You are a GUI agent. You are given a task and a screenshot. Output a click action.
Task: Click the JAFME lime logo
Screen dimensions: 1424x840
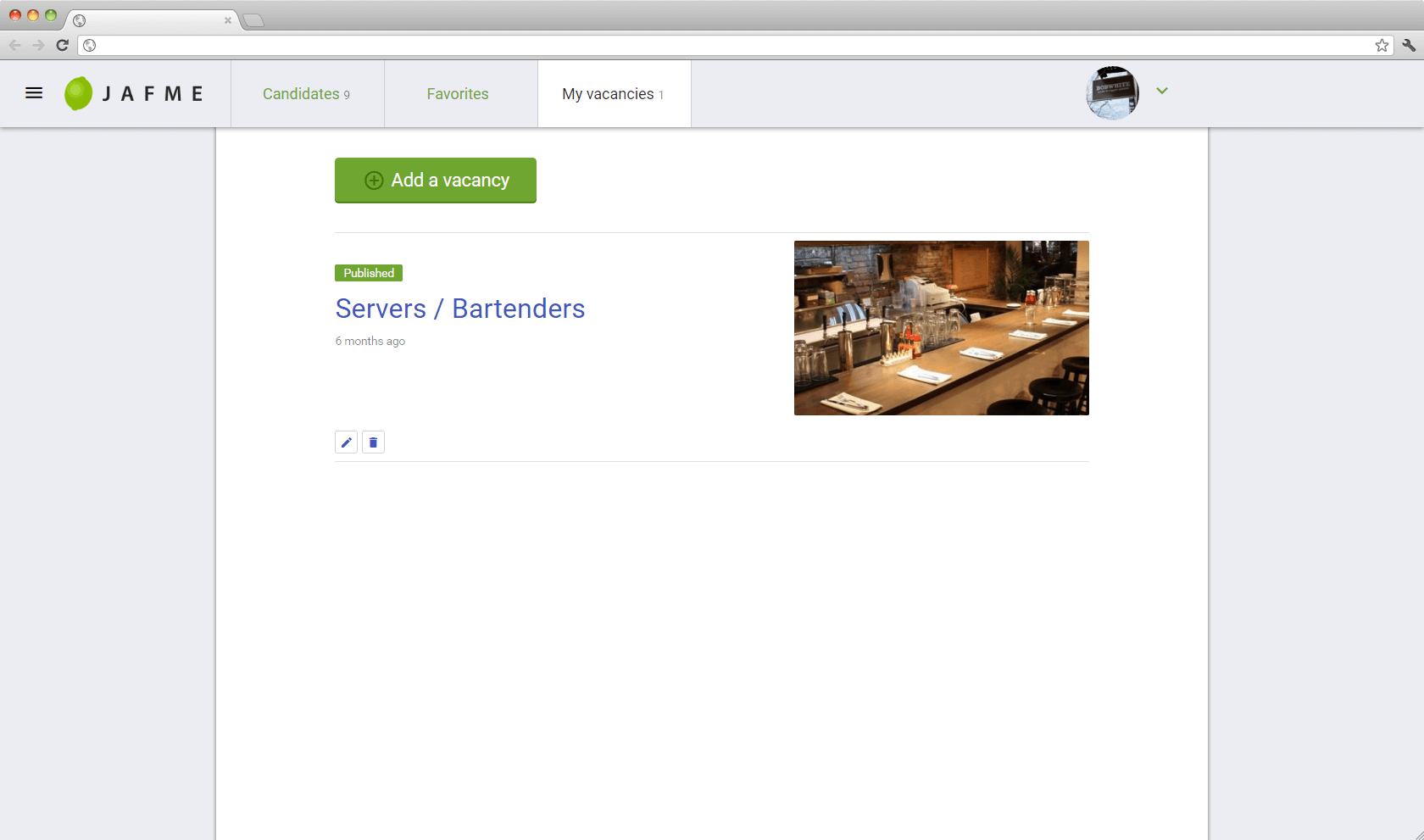click(78, 93)
